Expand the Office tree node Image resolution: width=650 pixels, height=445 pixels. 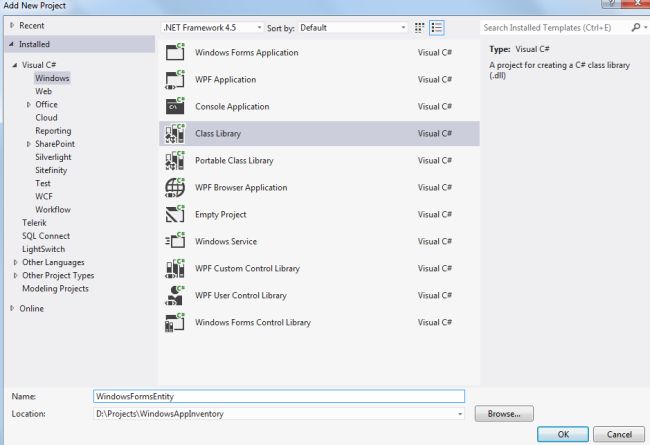[29, 105]
